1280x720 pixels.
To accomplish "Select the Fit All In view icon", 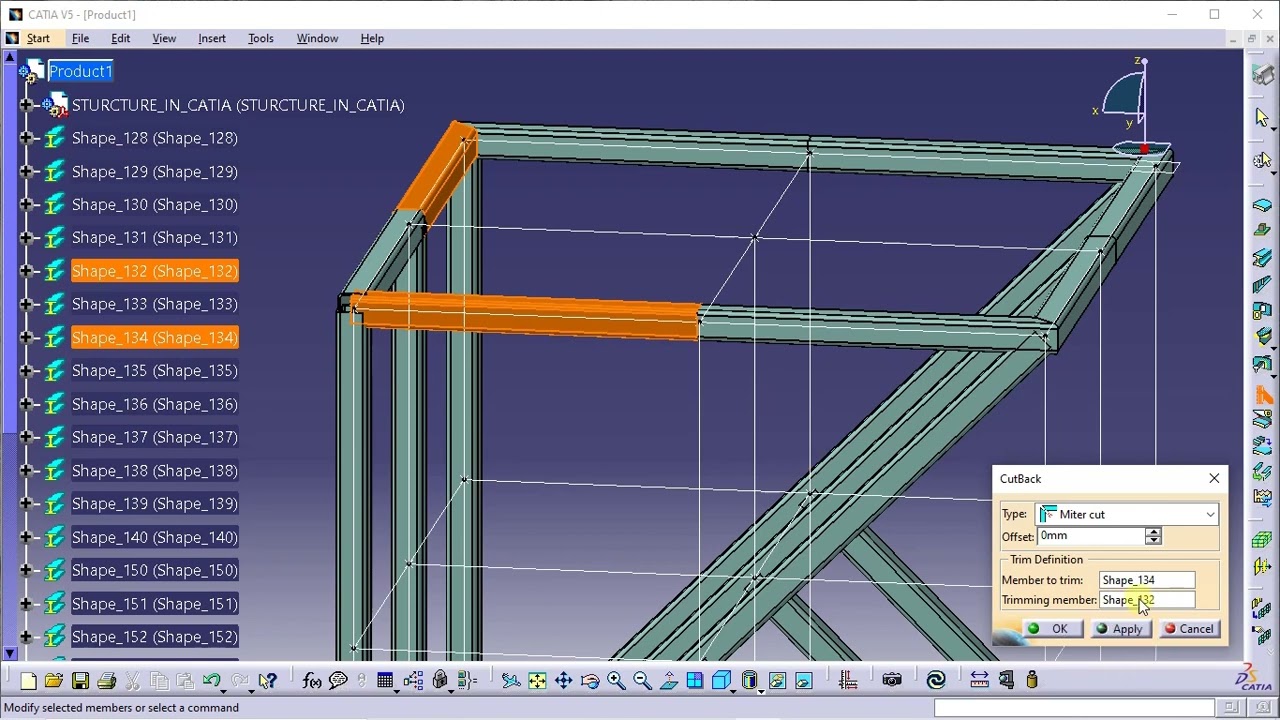I will [537, 681].
